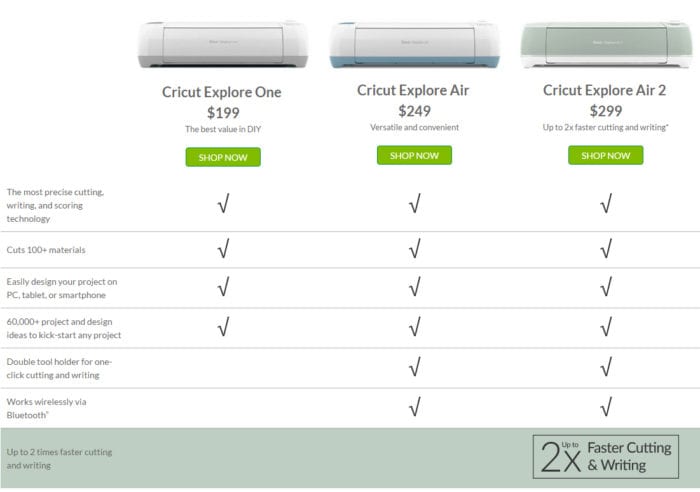Click 'Up to 2 times faster cutting' label

pyautogui.click(x=59, y=459)
